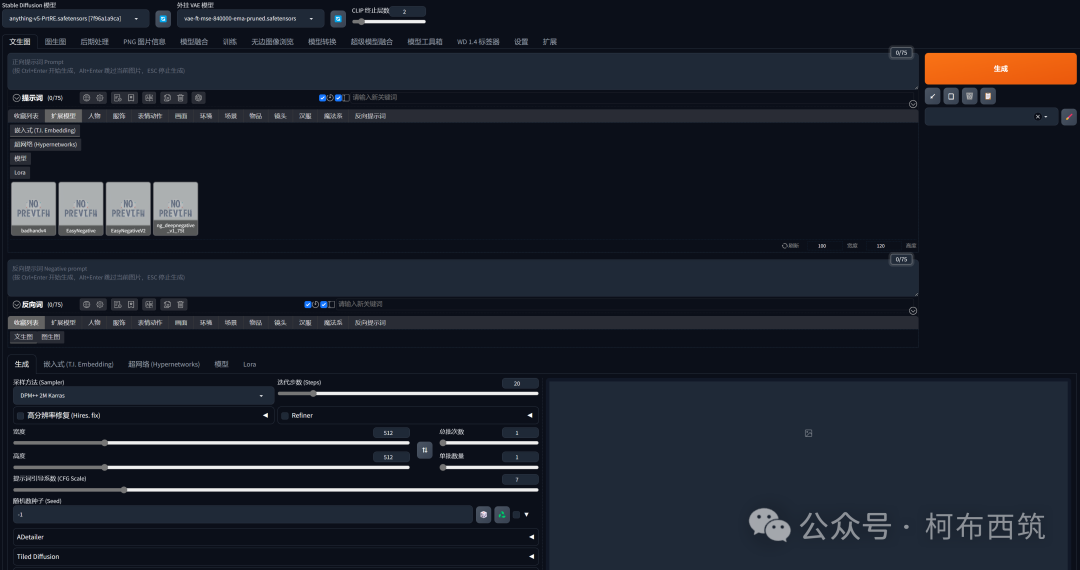Click the circular icon at the end of the positive prompt toolbar
This screenshot has height=570, width=1080.
[x=198, y=98]
